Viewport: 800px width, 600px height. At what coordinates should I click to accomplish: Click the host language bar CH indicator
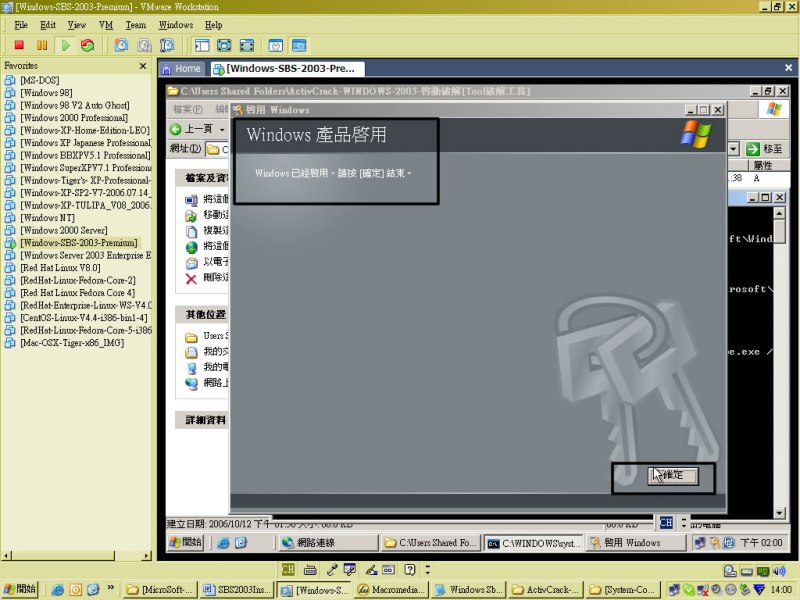(x=288, y=569)
